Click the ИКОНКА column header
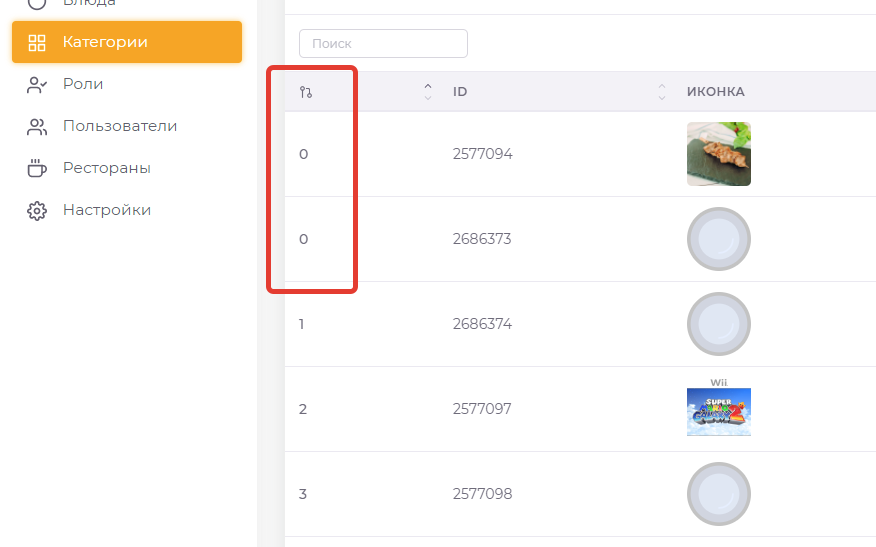Image resolution: width=876 pixels, height=547 pixels. (x=715, y=92)
